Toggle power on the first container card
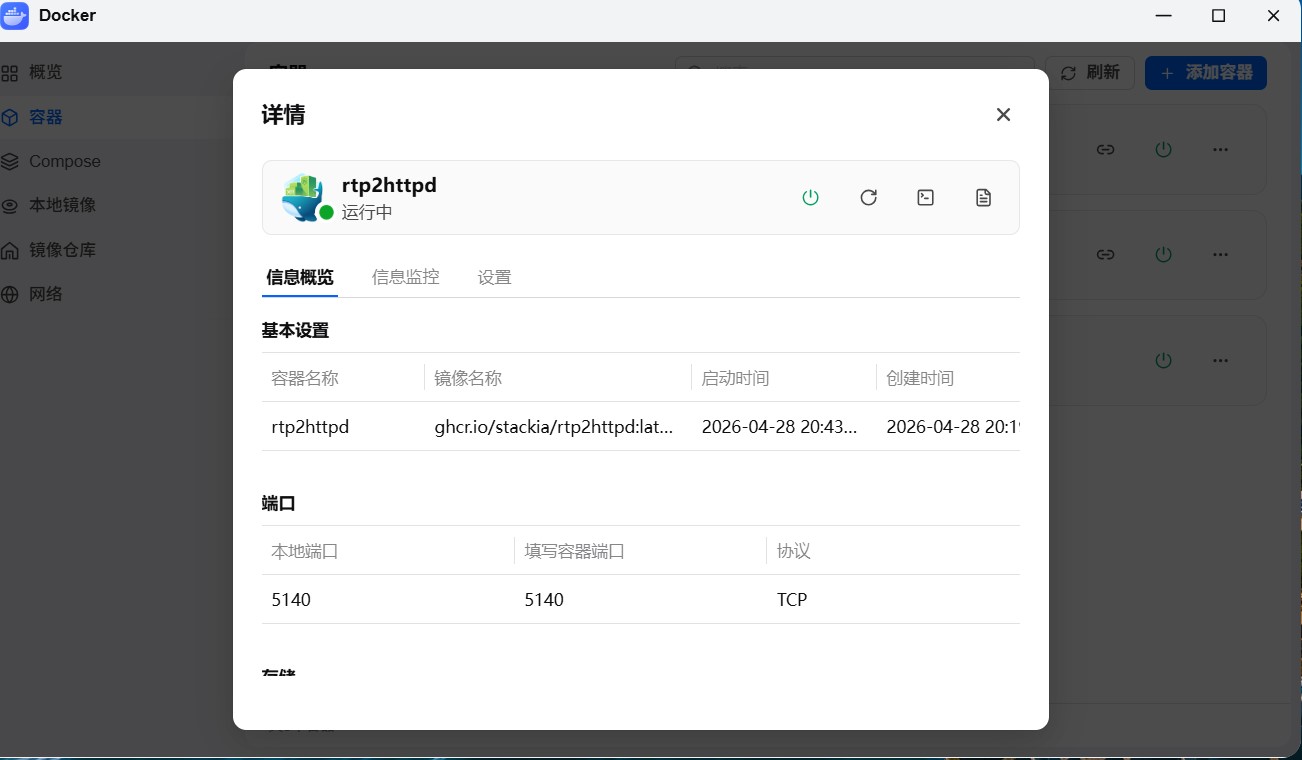Viewport: 1302px width, 760px height. (1163, 149)
